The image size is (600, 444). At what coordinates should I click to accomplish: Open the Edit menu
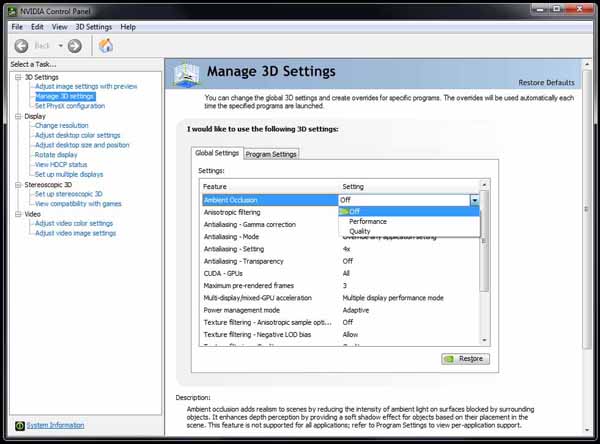pos(37,27)
